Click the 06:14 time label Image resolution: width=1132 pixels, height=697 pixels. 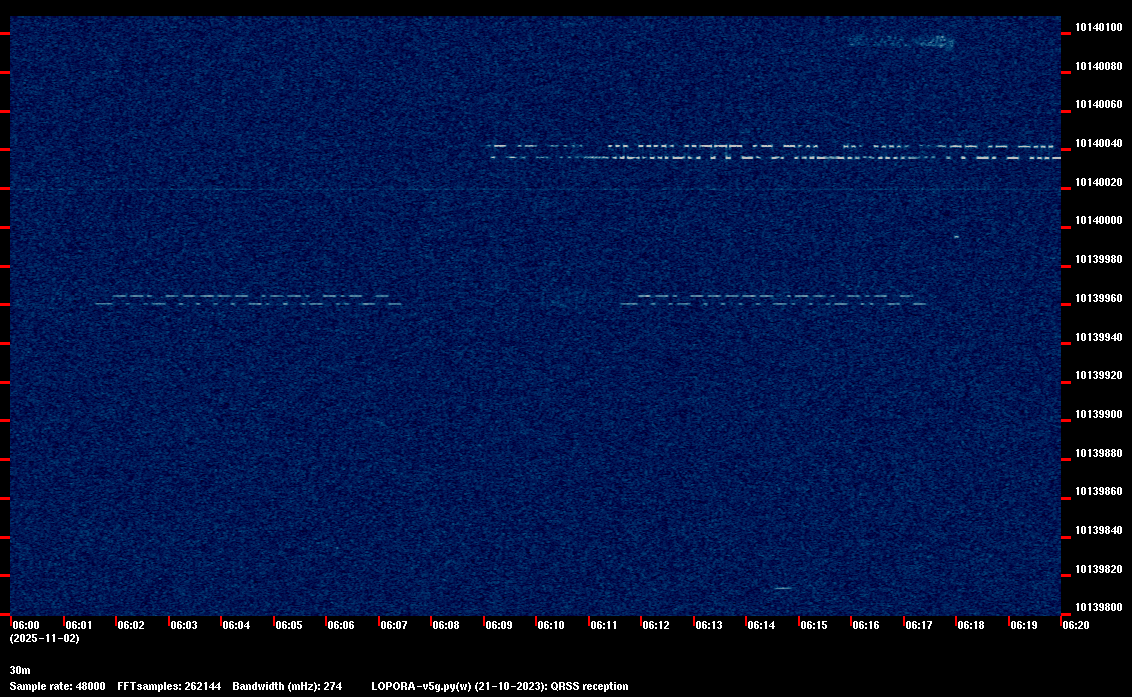[x=761, y=625]
